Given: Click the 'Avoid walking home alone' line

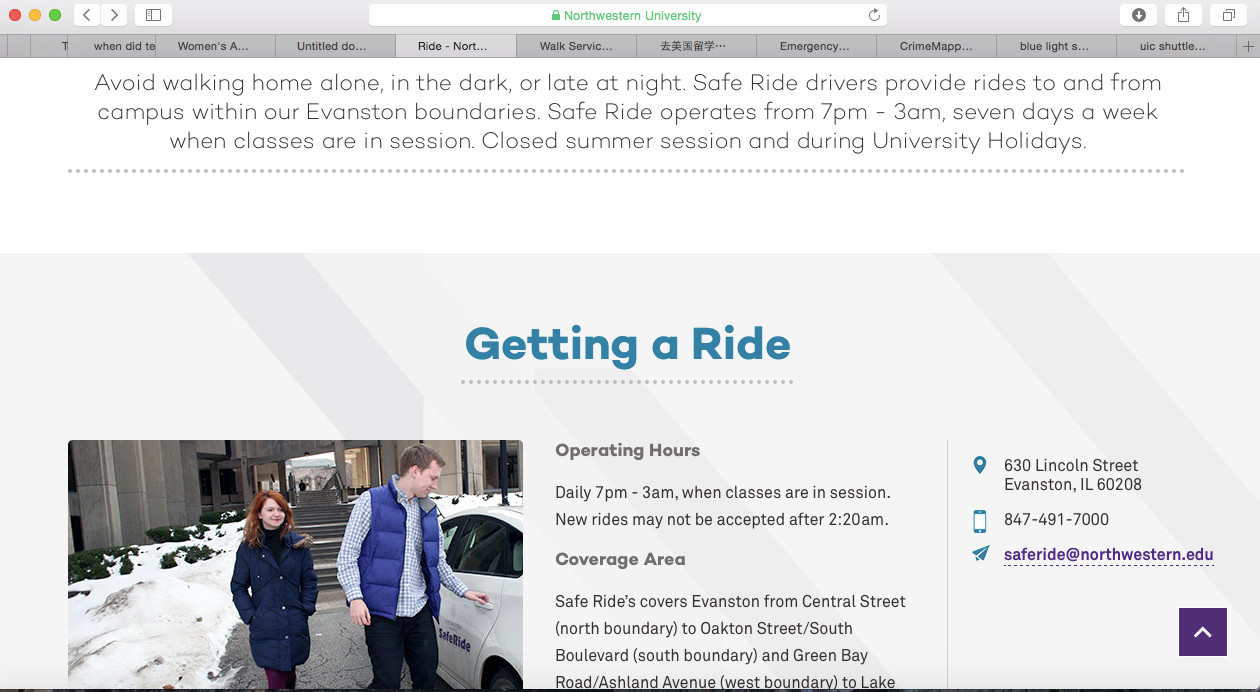Looking at the screenshot, I should click(x=628, y=83).
